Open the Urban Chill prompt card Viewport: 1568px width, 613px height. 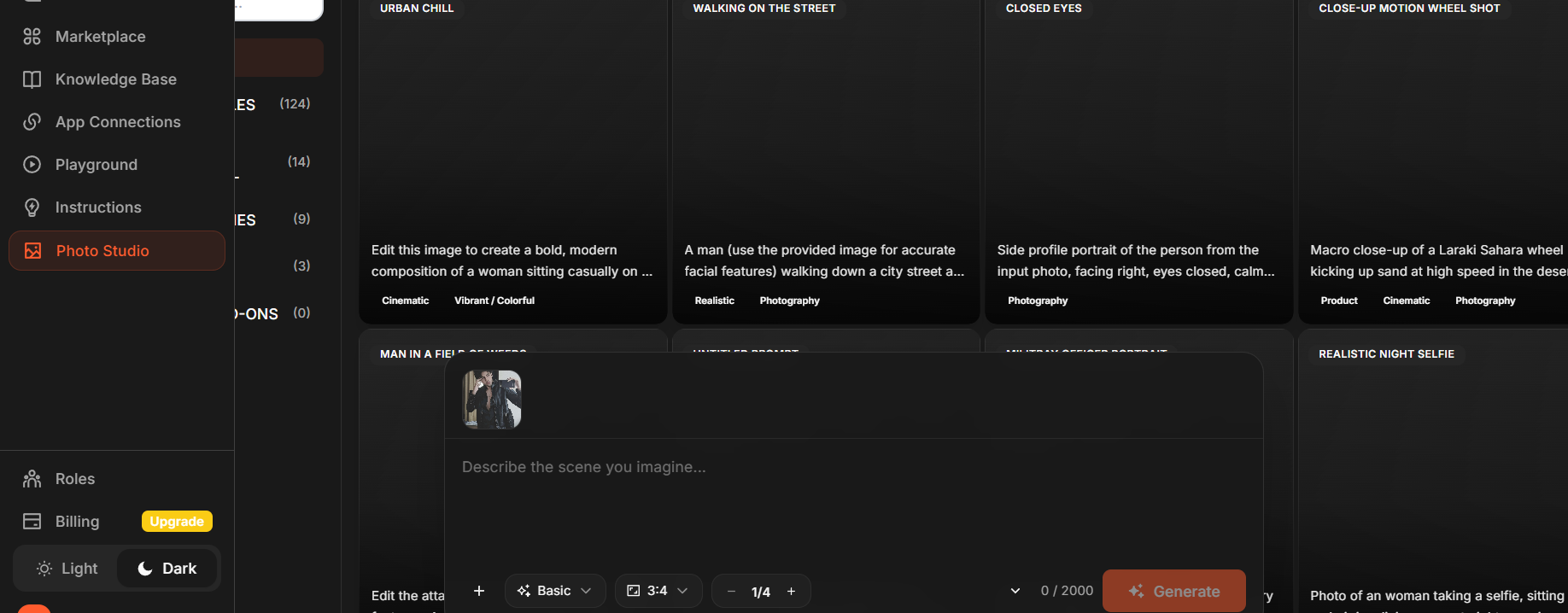coord(512,161)
